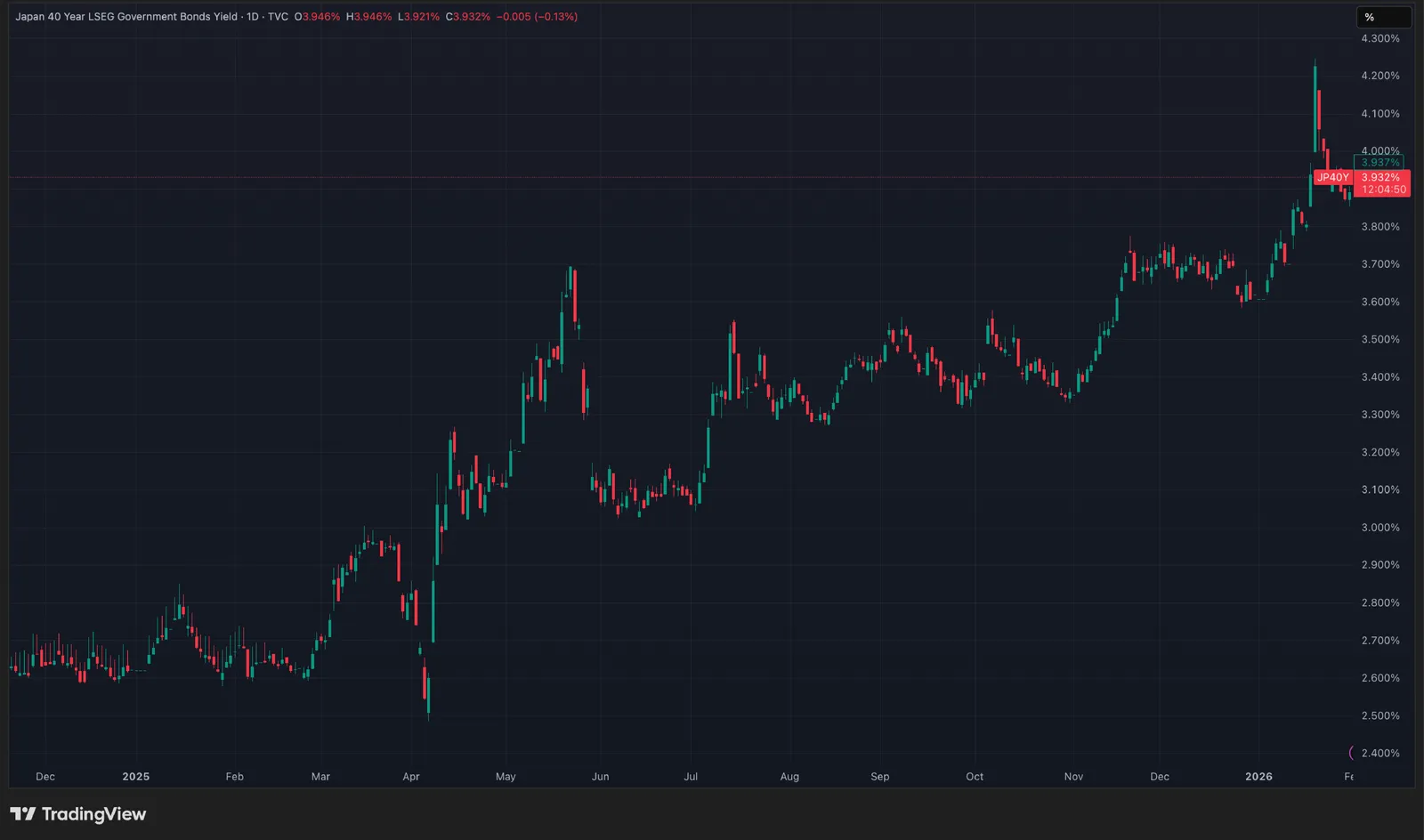Image resolution: width=1424 pixels, height=840 pixels.
Task: Click the Jul label on the time axis
Action: pos(691,777)
